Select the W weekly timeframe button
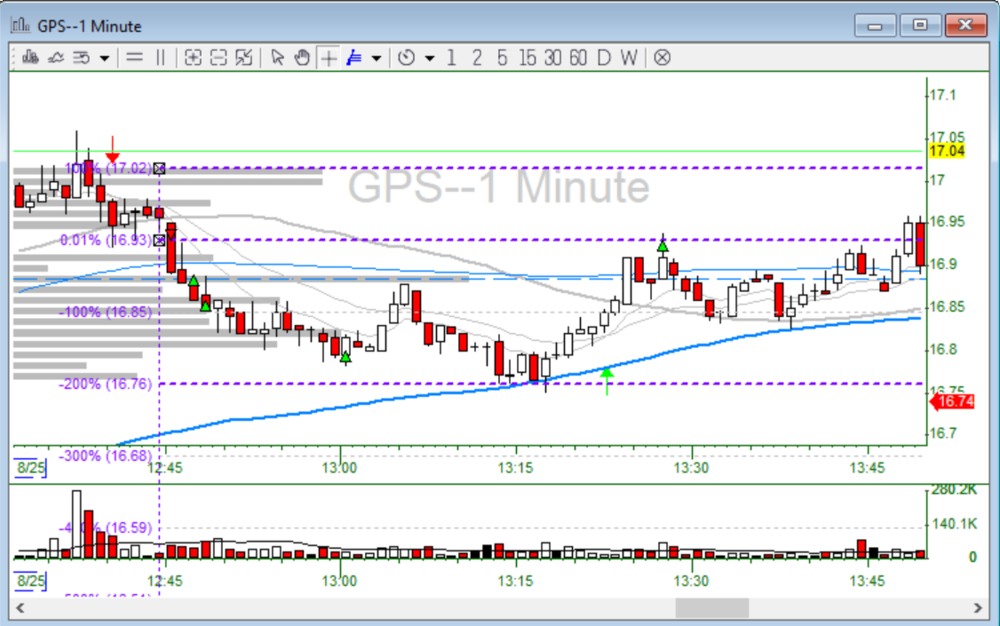Viewport: 1000px width, 626px height. coord(627,58)
